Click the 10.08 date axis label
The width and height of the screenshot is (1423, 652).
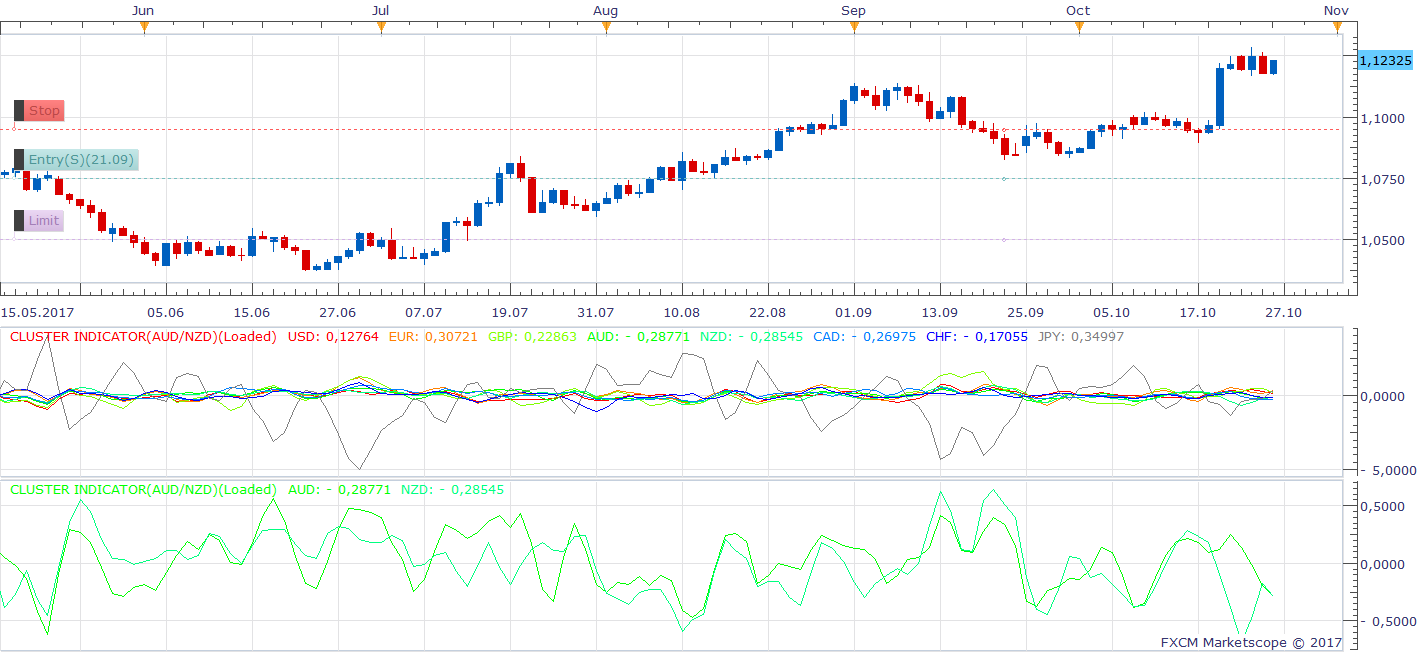681,313
